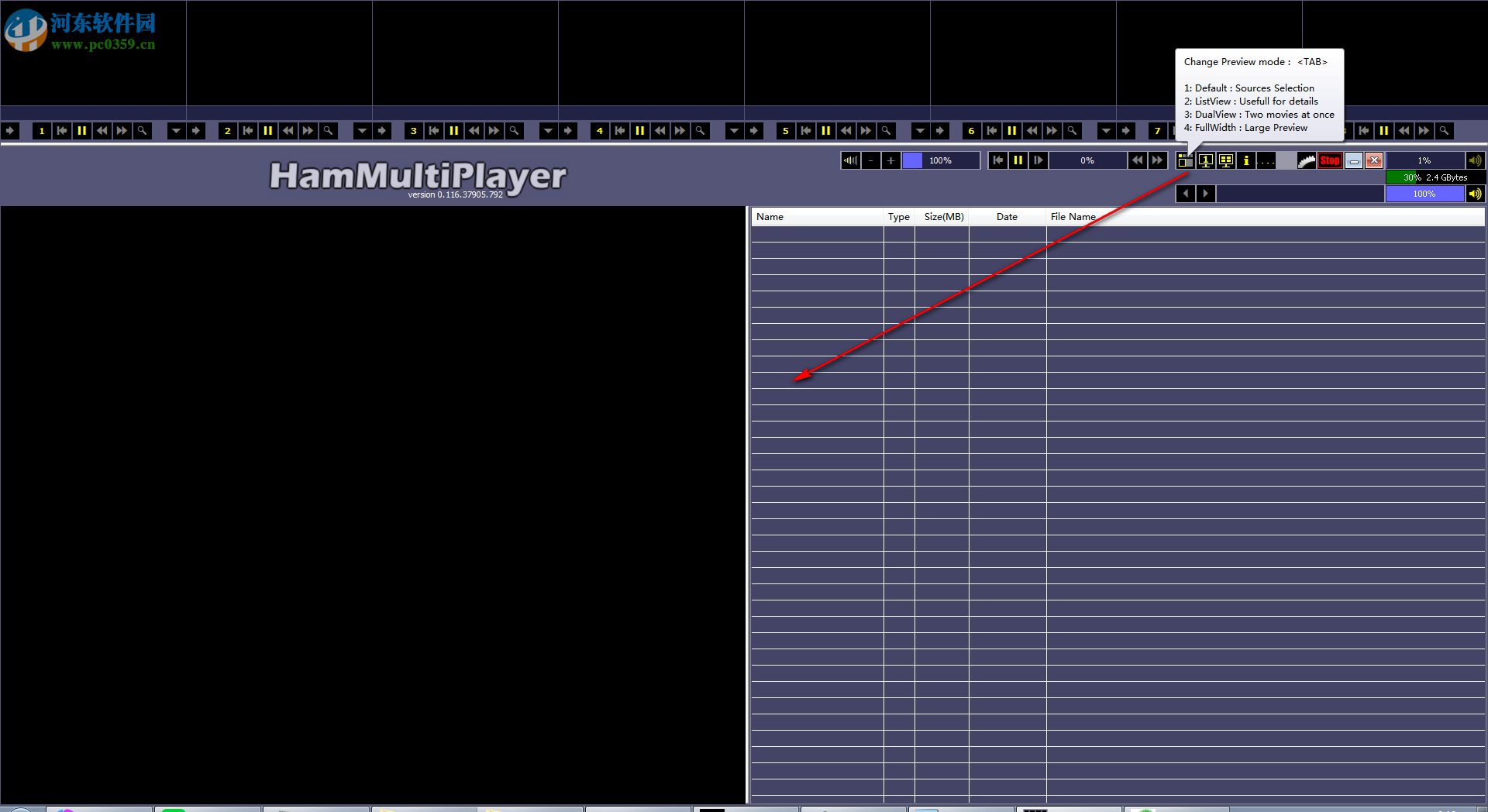This screenshot has width=1488, height=812.
Task: Fast forward player 1
Action: (122, 131)
